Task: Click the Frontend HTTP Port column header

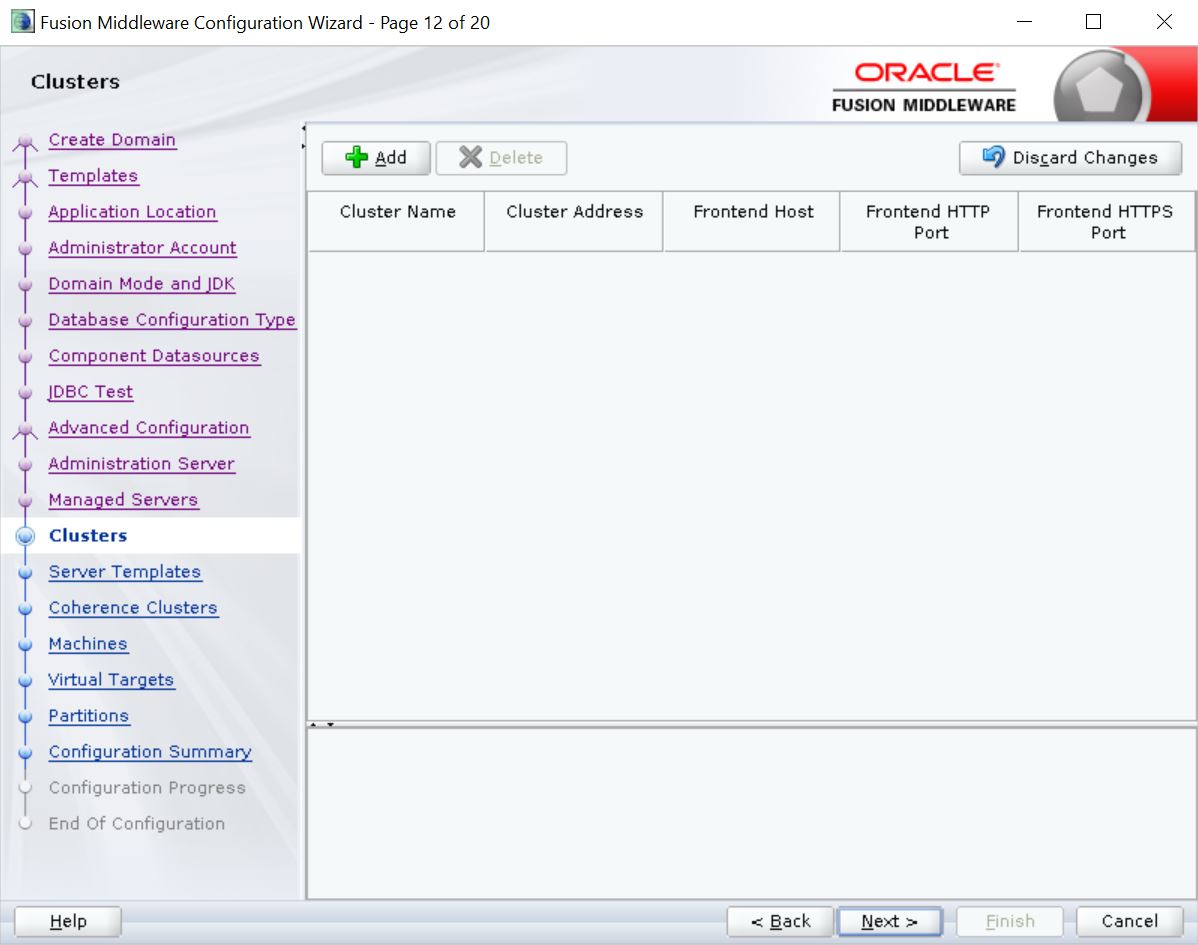Action: pos(930,222)
